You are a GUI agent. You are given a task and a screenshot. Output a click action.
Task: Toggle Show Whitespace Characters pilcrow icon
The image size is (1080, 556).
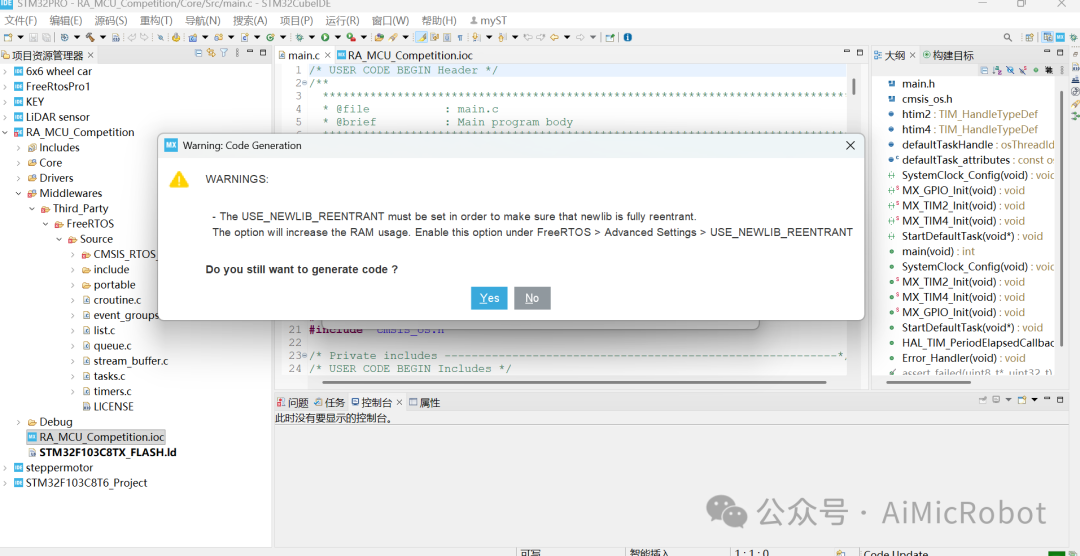pyautogui.click(x=459, y=37)
